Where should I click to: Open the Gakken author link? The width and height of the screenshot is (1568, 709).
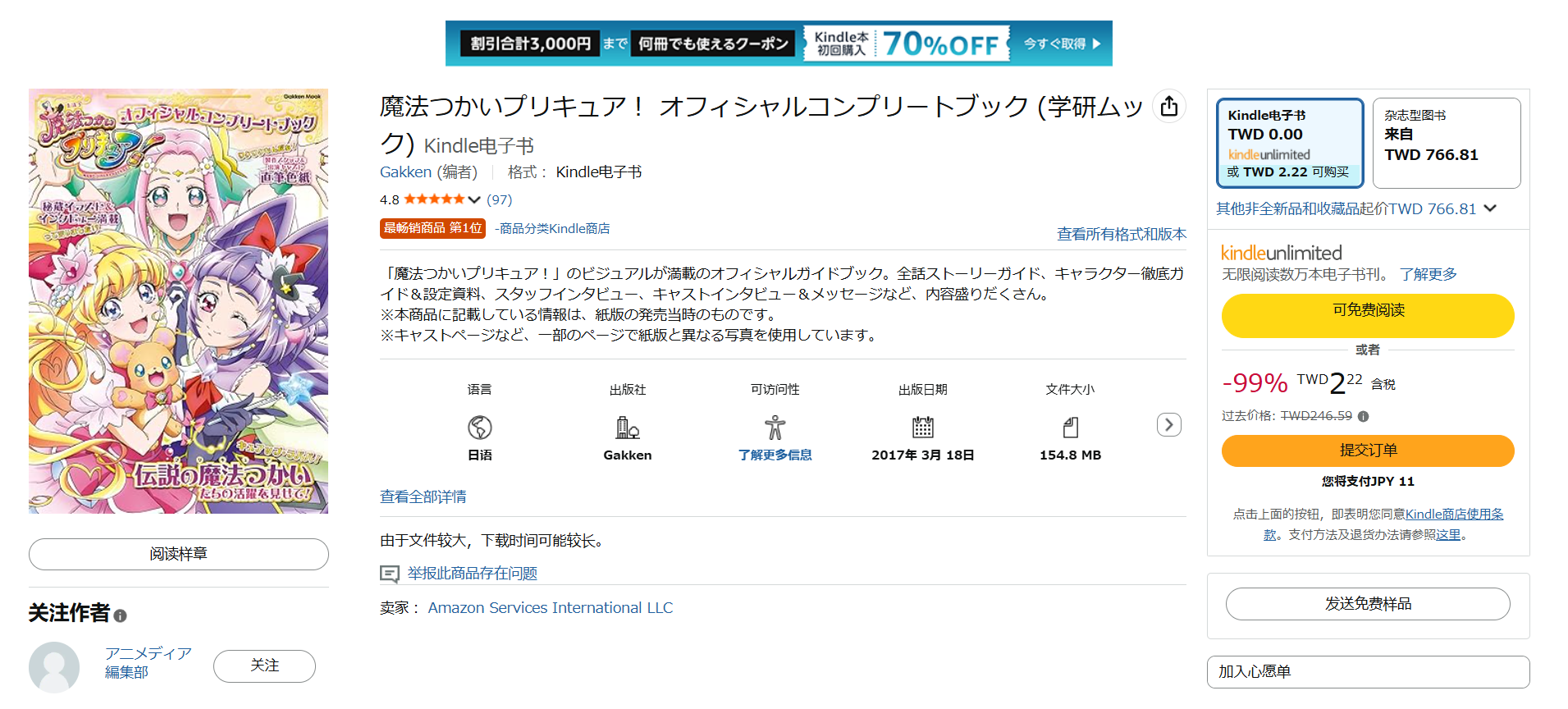tap(405, 172)
